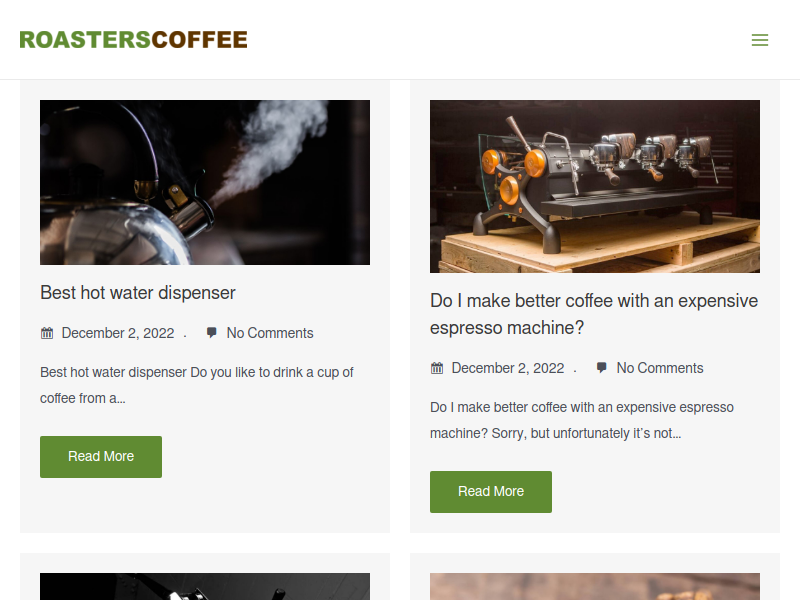Open No Comments link on hot water post
800x600 pixels.
point(270,333)
